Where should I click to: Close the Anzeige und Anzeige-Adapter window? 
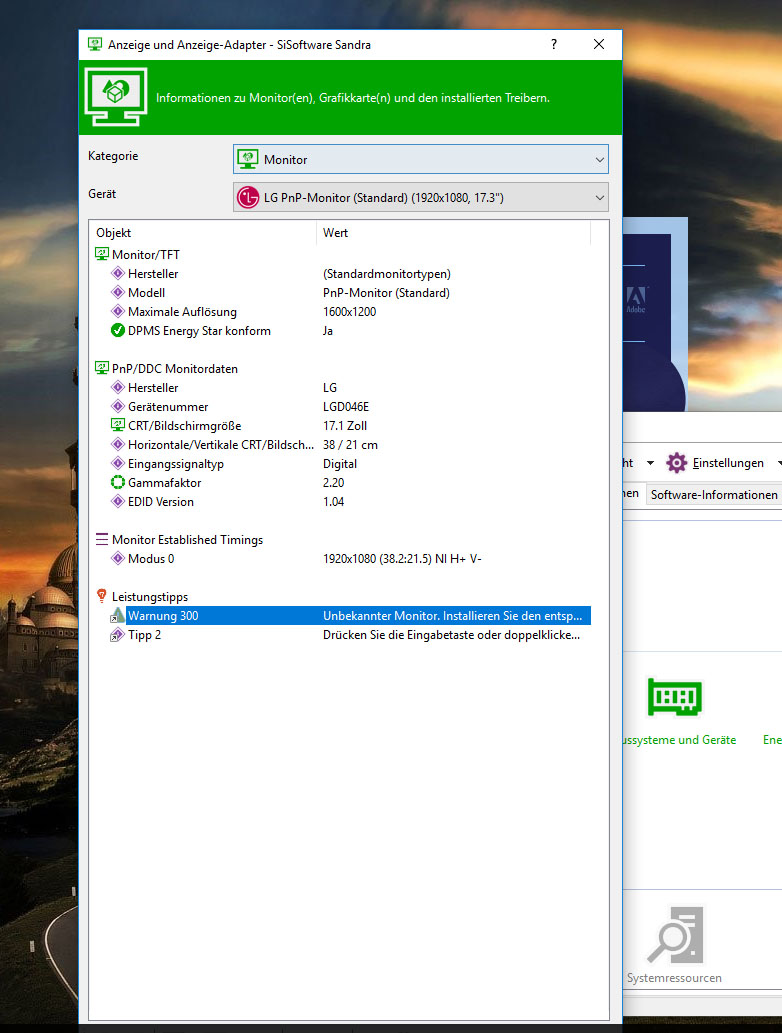pyautogui.click(x=599, y=44)
